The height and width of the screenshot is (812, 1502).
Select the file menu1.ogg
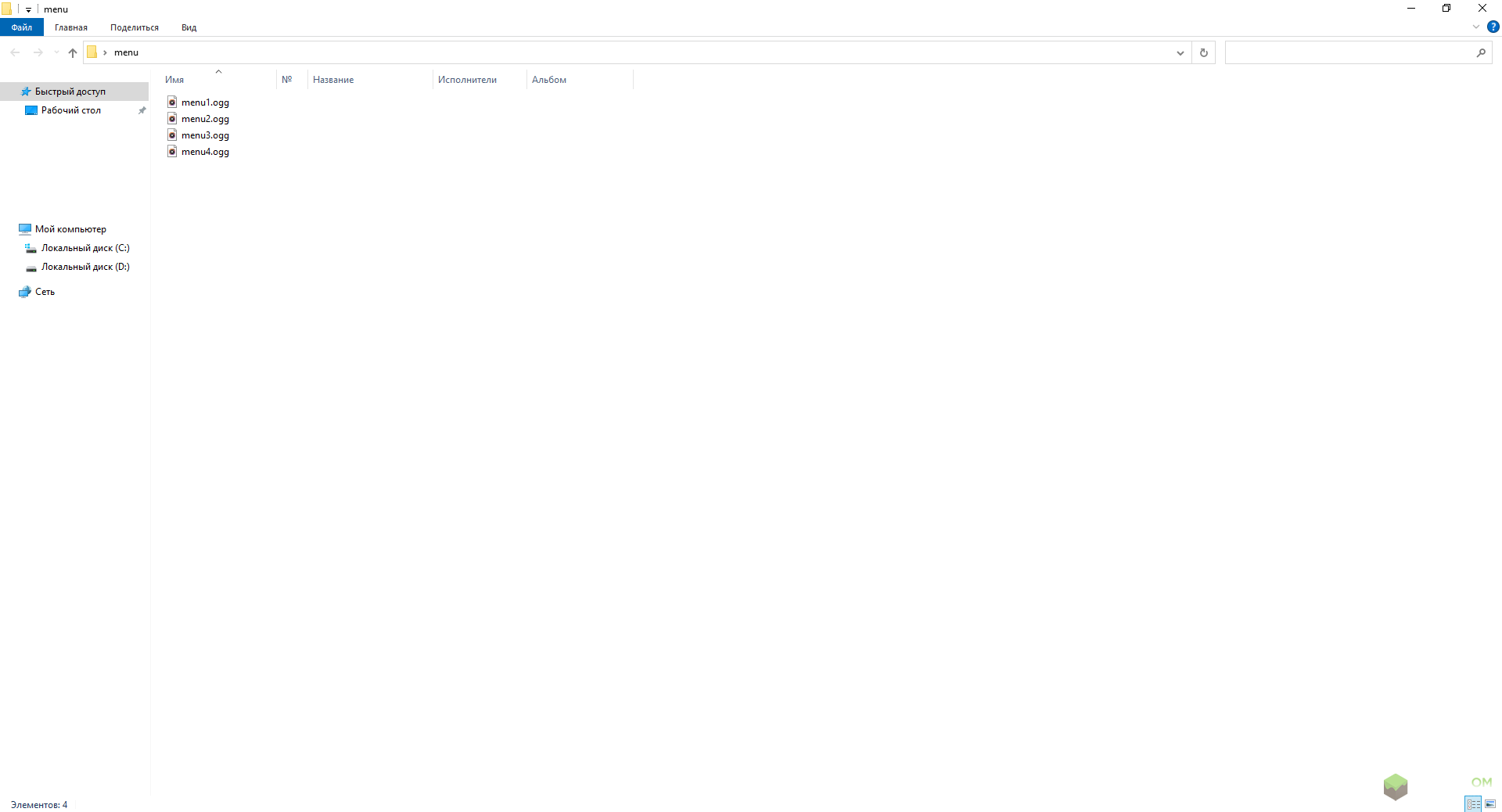(x=205, y=102)
